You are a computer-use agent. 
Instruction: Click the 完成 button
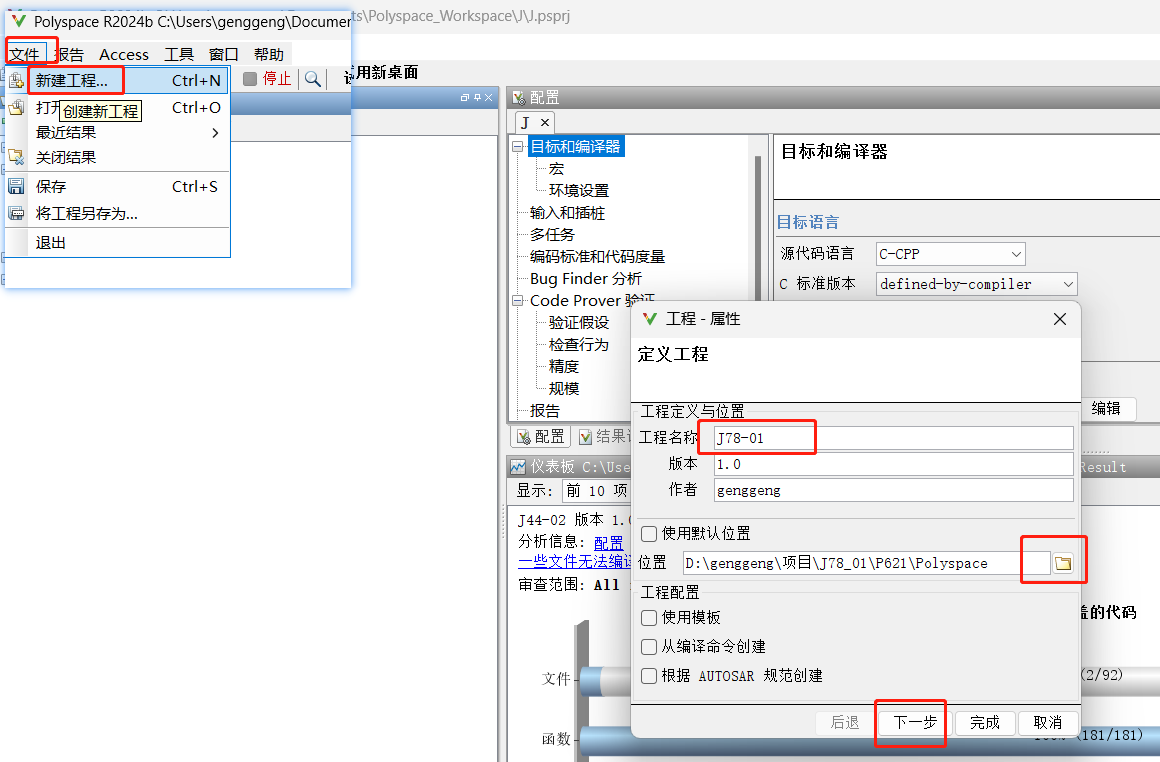click(985, 723)
